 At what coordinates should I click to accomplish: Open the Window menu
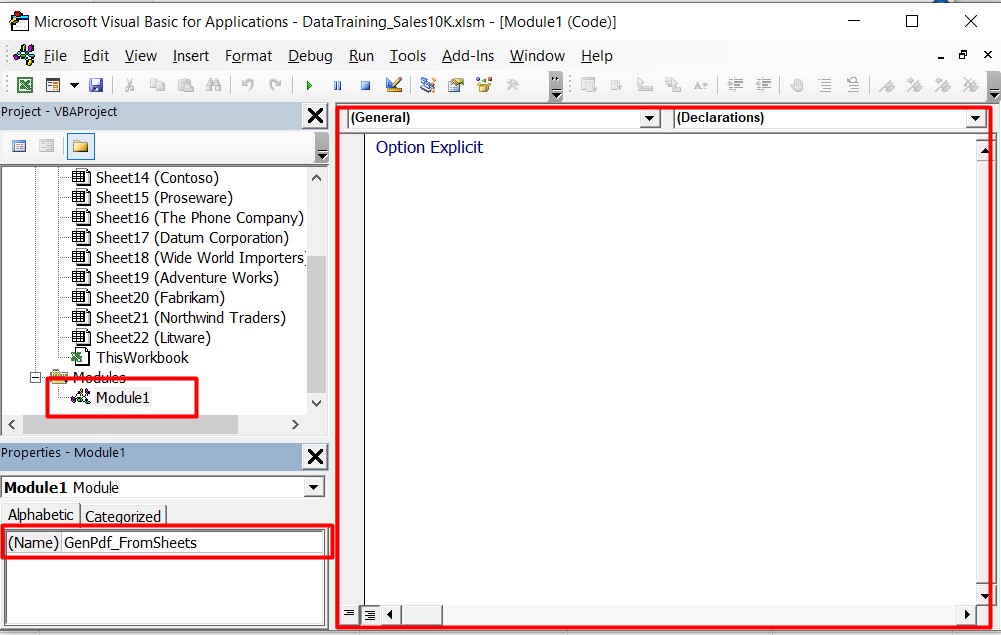[x=537, y=56]
